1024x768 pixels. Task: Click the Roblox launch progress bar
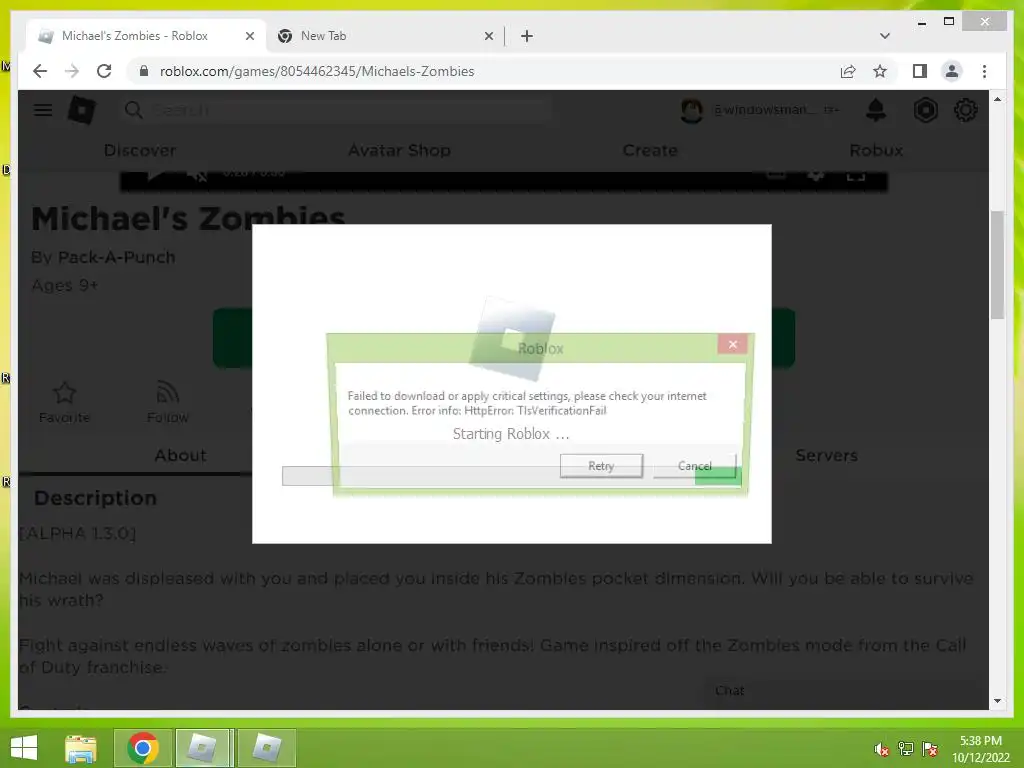click(511, 475)
